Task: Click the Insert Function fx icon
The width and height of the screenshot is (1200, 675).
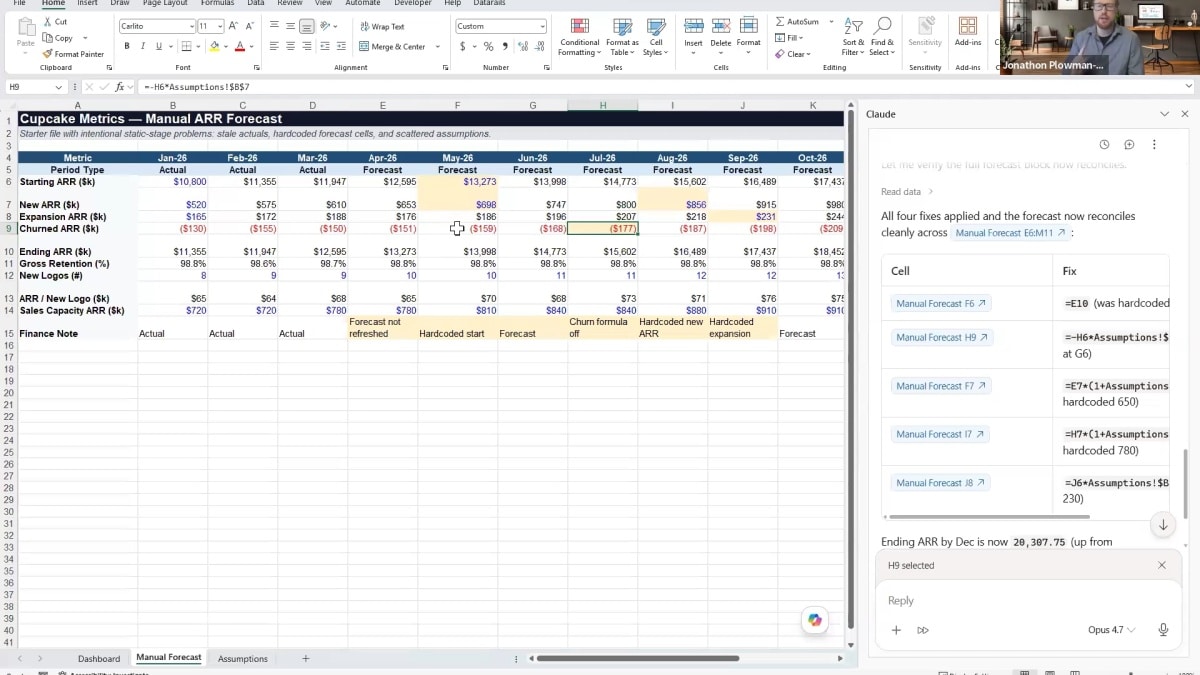Action: pyautogui.click(x=120, y=87)
